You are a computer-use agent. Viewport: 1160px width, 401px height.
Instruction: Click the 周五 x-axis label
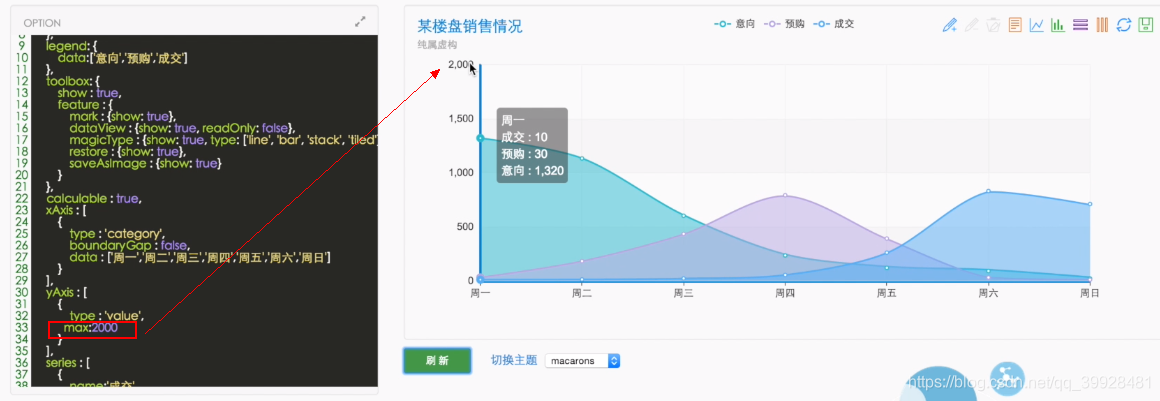pyautogui.click(x=886, y=294)
